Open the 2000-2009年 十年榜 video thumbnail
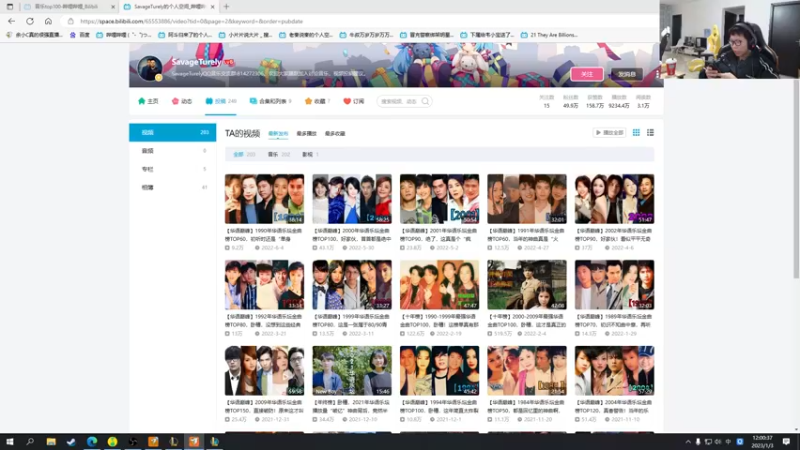This screenshot has width=800, height=450. pyautogui.click(x=527, y=285)
